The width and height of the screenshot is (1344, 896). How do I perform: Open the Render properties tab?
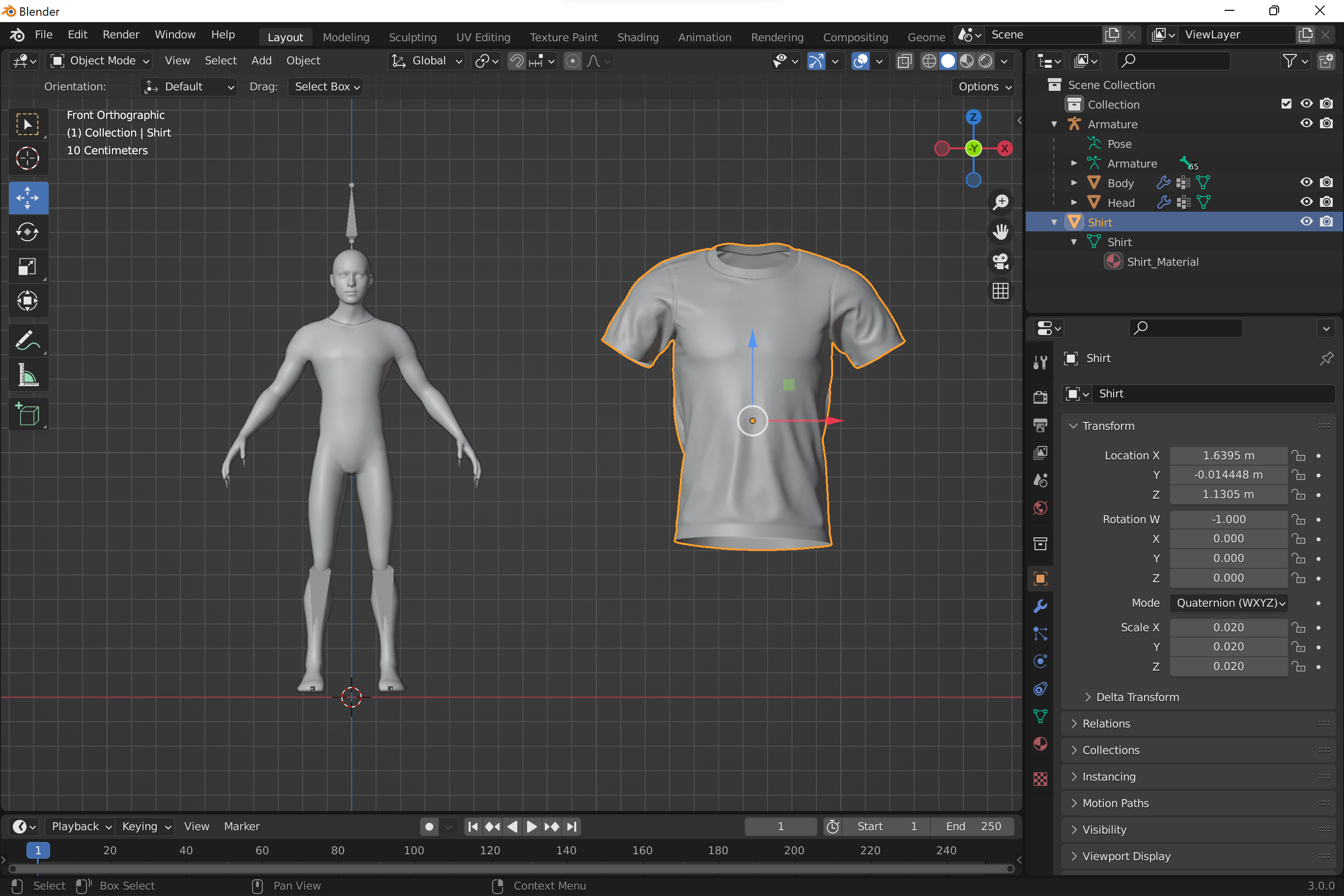click(1040, 397)
